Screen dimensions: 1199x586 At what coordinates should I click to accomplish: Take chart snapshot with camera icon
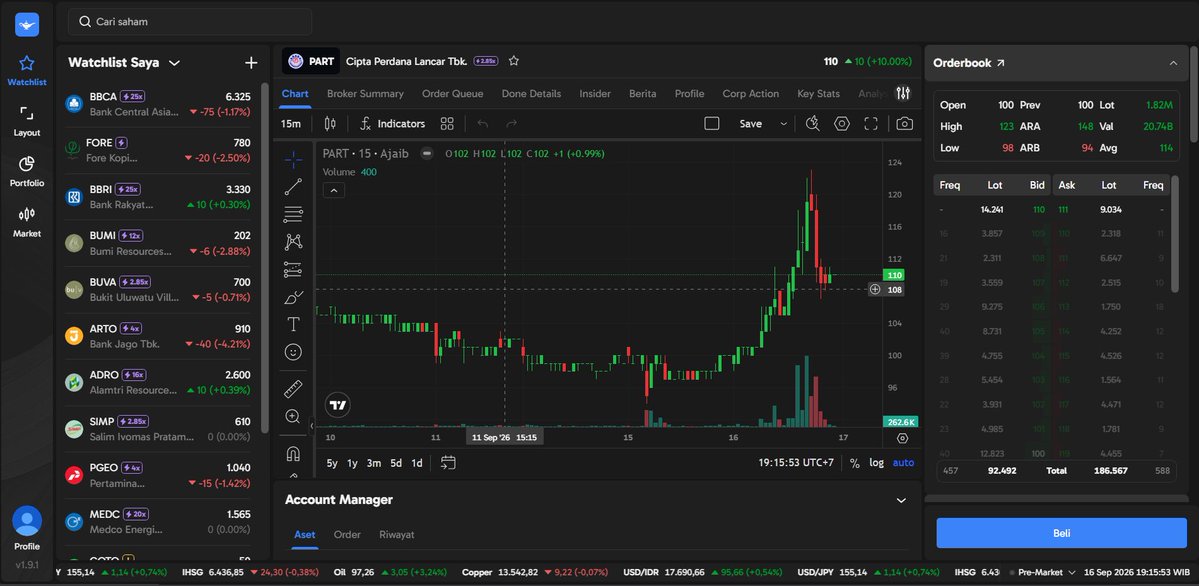(904, 123)
